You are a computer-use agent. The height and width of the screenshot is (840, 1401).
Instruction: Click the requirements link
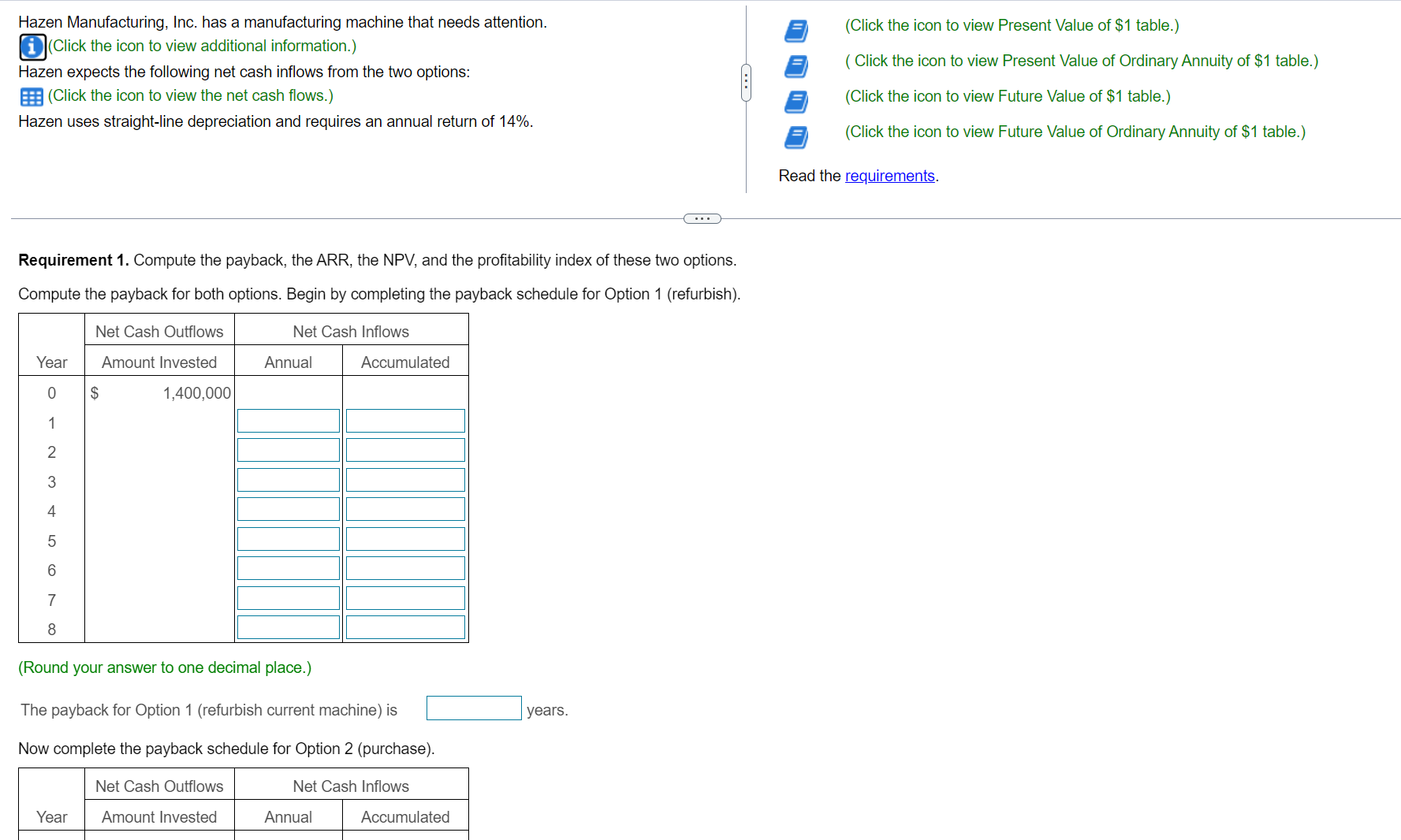889,176
